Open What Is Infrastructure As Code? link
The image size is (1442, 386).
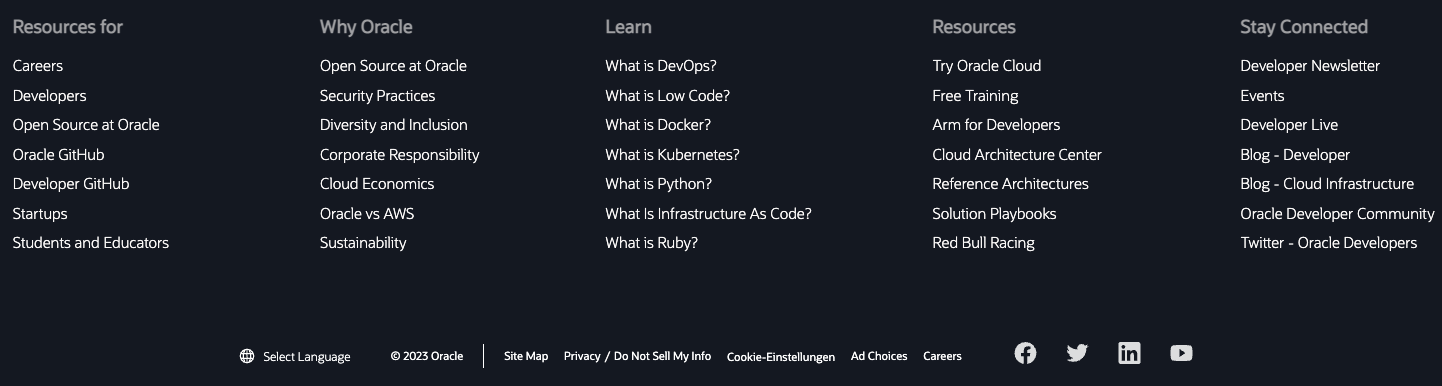pyautogui.click(x=708, y=214)
